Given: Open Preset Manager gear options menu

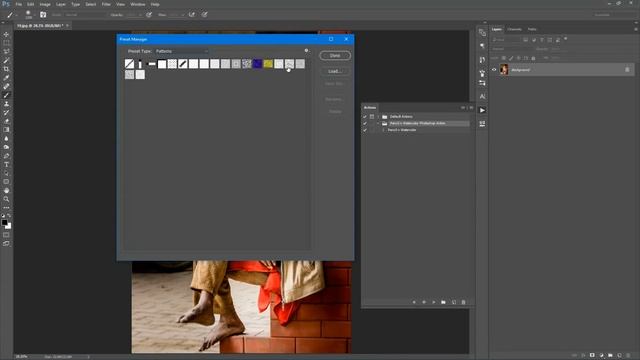Looking at the screenshot, I should point(306,51).
